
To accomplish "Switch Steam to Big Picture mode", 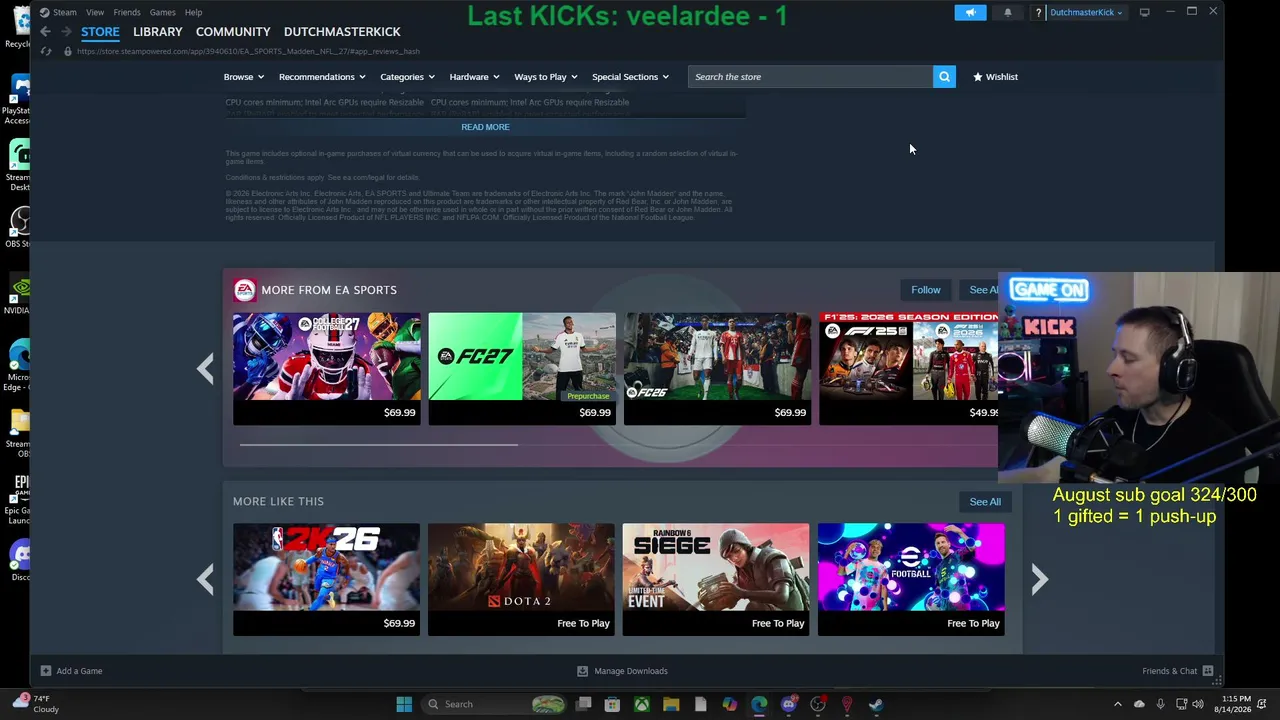I will coord(1144,12).
